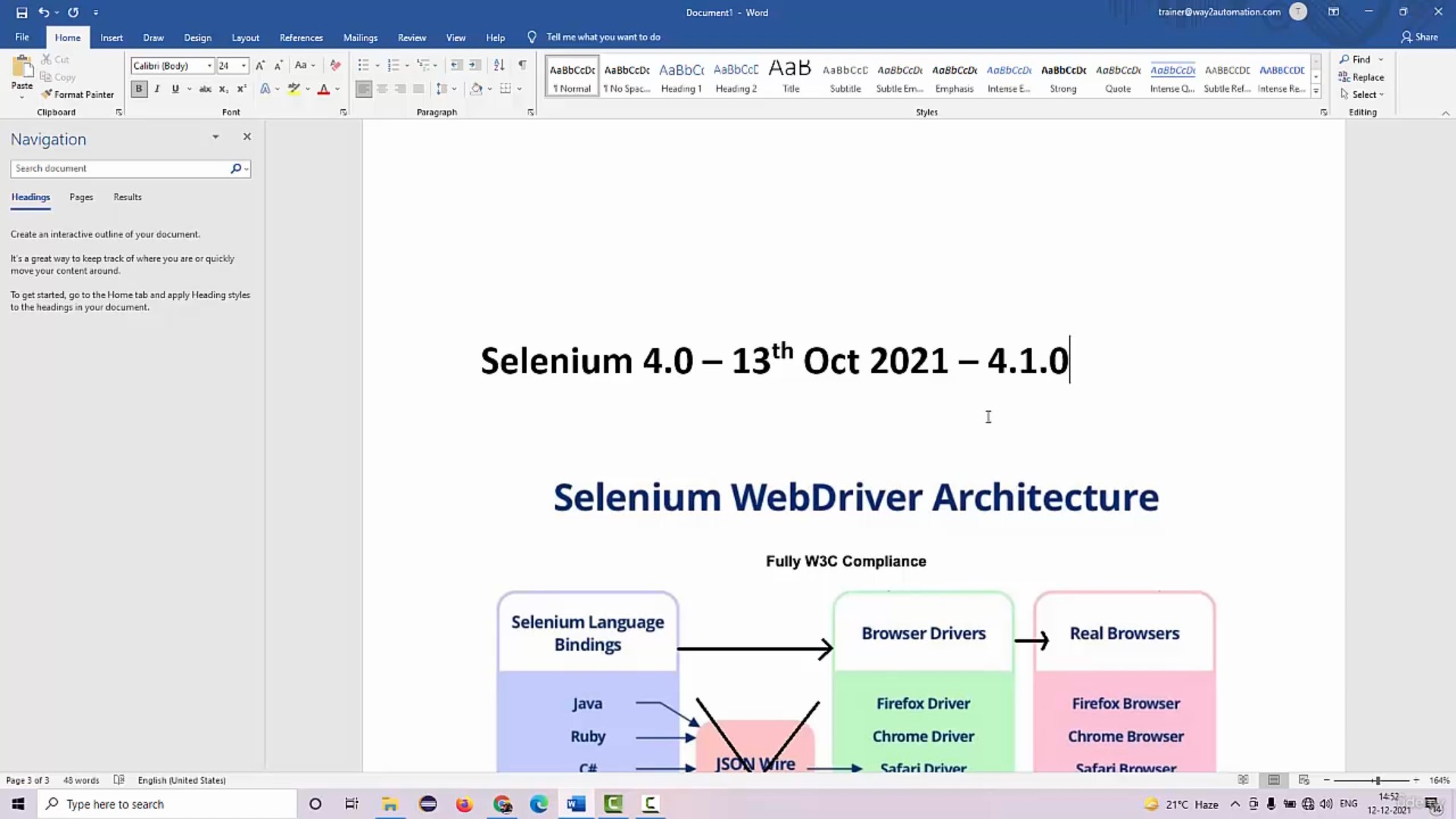Screen dimensions: 1456x819
Task: Apply Heading 1 style
Action: click(x=681, y=77)
